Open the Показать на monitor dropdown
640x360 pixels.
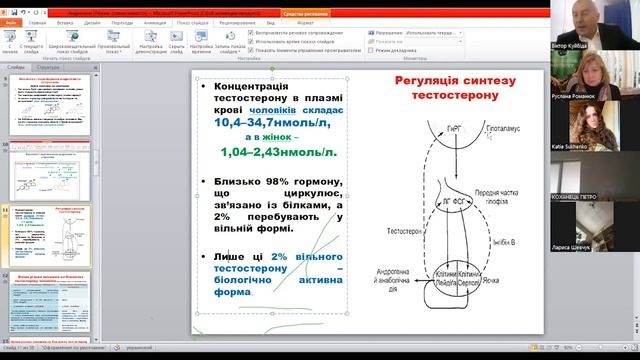pyautogui.click(x=434, y=42)
